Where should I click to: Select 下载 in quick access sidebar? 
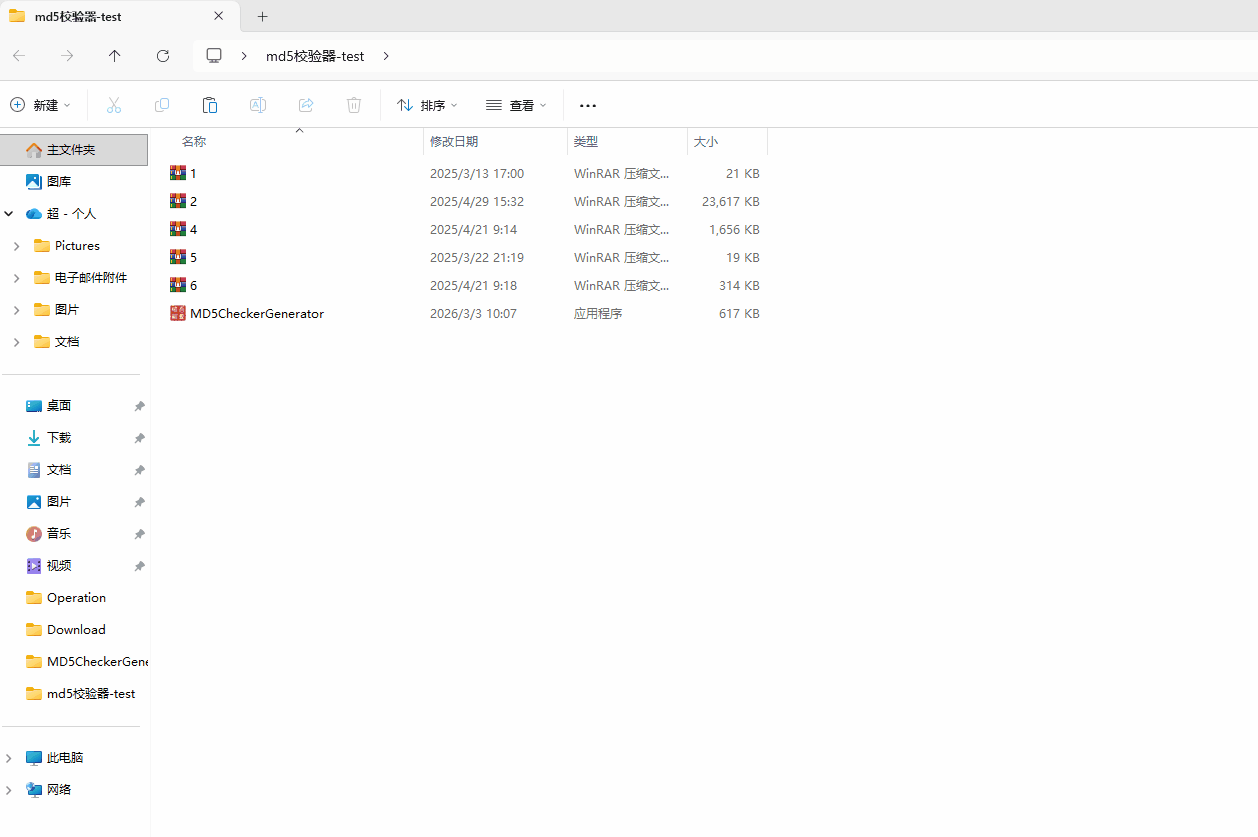click(59, 438)
